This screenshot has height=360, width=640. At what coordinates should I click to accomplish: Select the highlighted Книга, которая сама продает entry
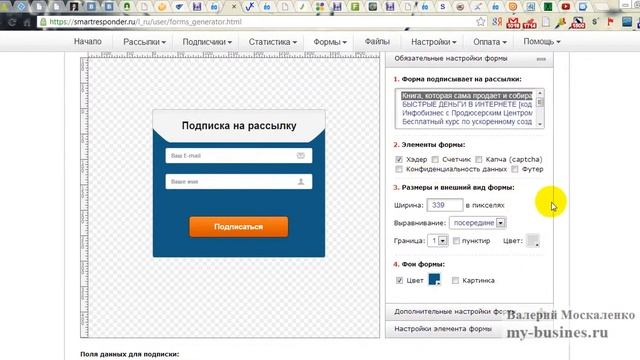click(x=467, y=96)
